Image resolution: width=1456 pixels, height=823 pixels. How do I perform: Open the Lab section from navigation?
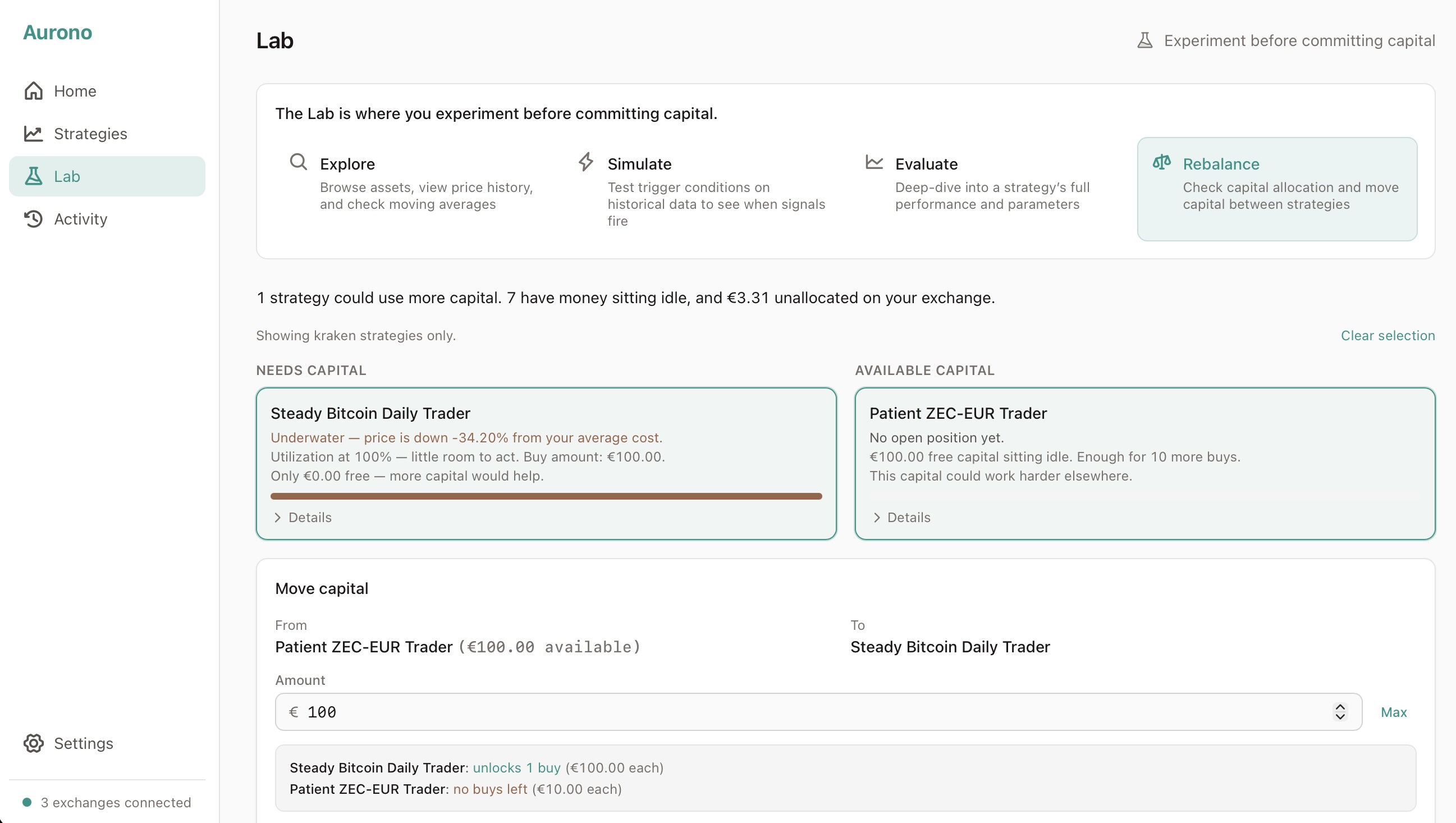tap(67, 176)
